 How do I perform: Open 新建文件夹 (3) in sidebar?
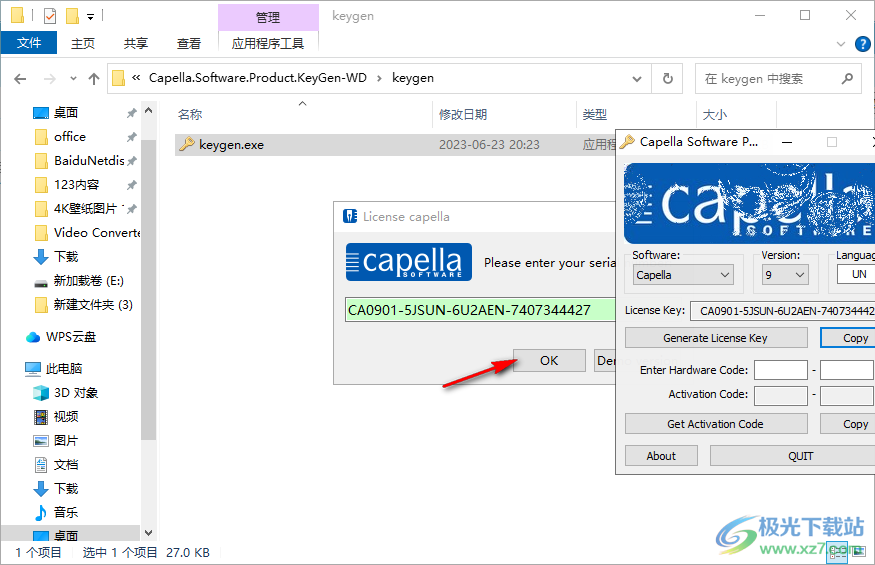tap(93, 305)
